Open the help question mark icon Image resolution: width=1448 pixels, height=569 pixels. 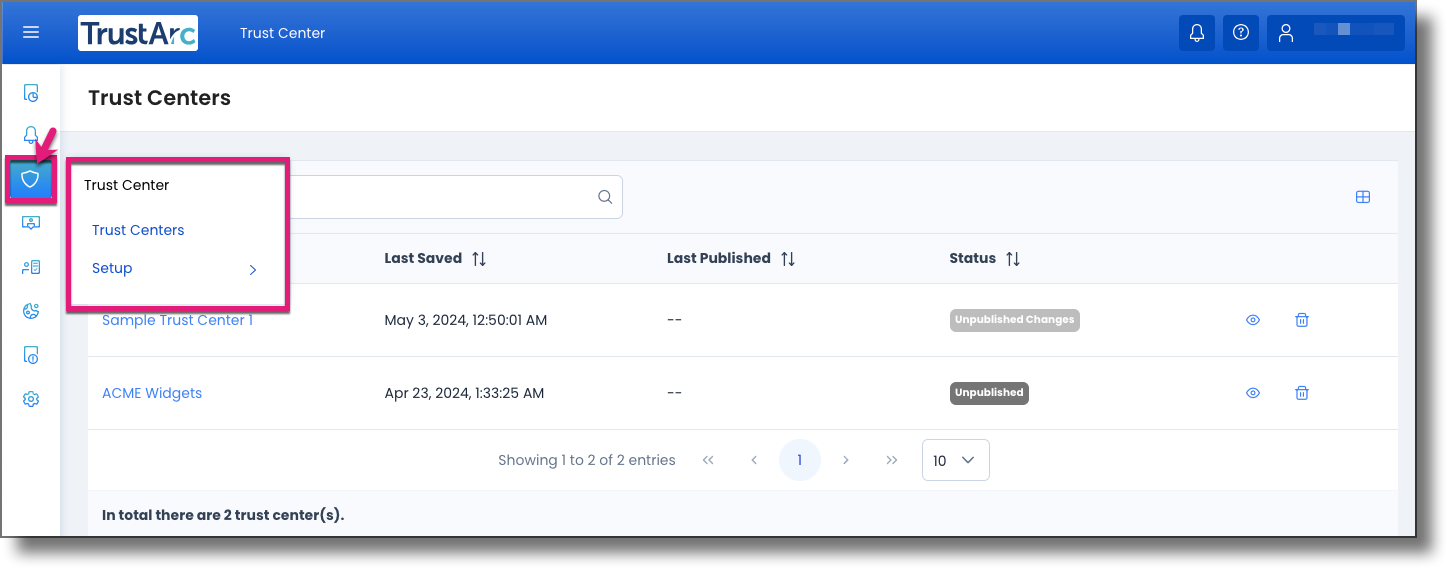coord(1241,33)
